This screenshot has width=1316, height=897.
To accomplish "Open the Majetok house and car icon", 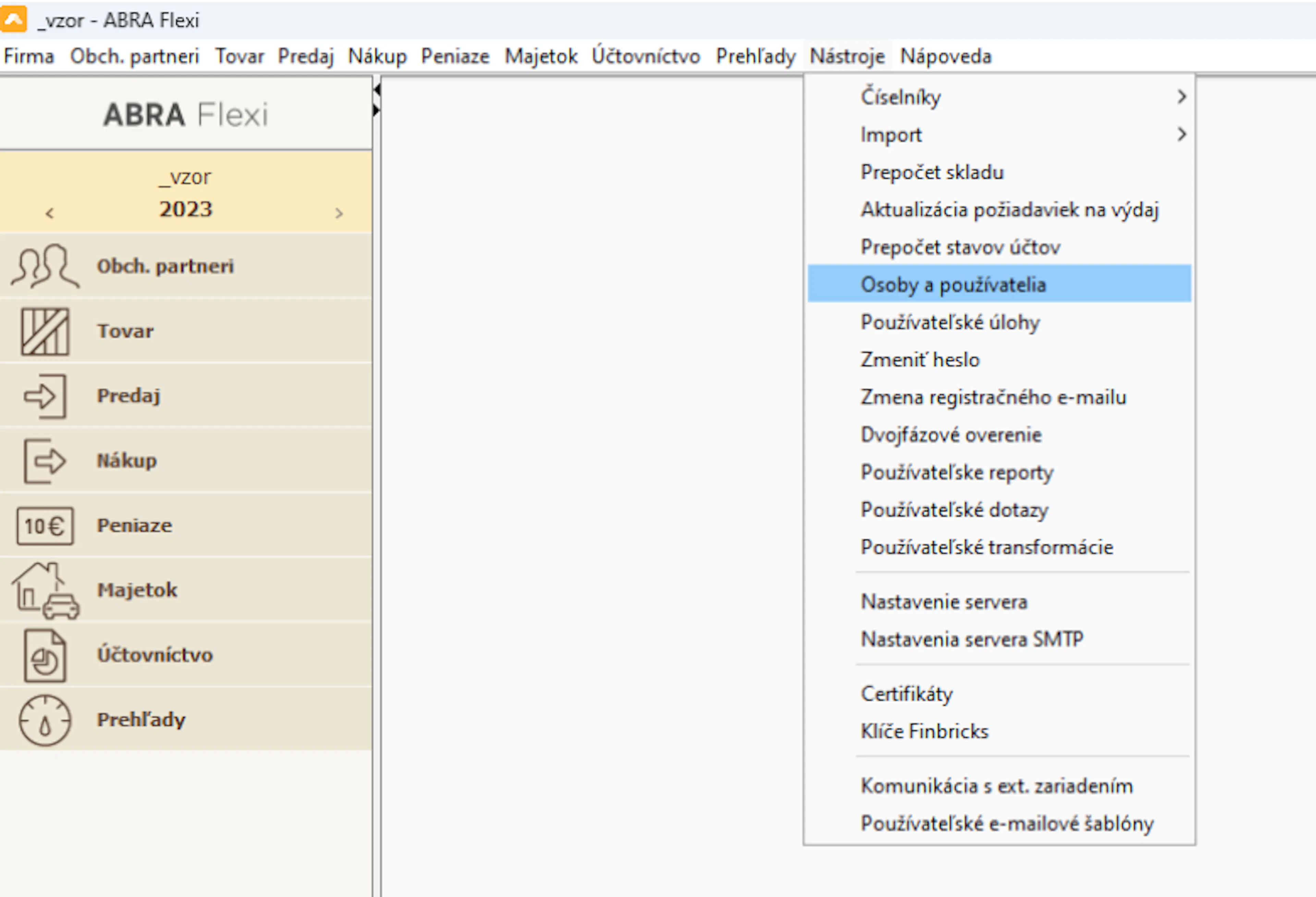I will [x=45, y=591].
